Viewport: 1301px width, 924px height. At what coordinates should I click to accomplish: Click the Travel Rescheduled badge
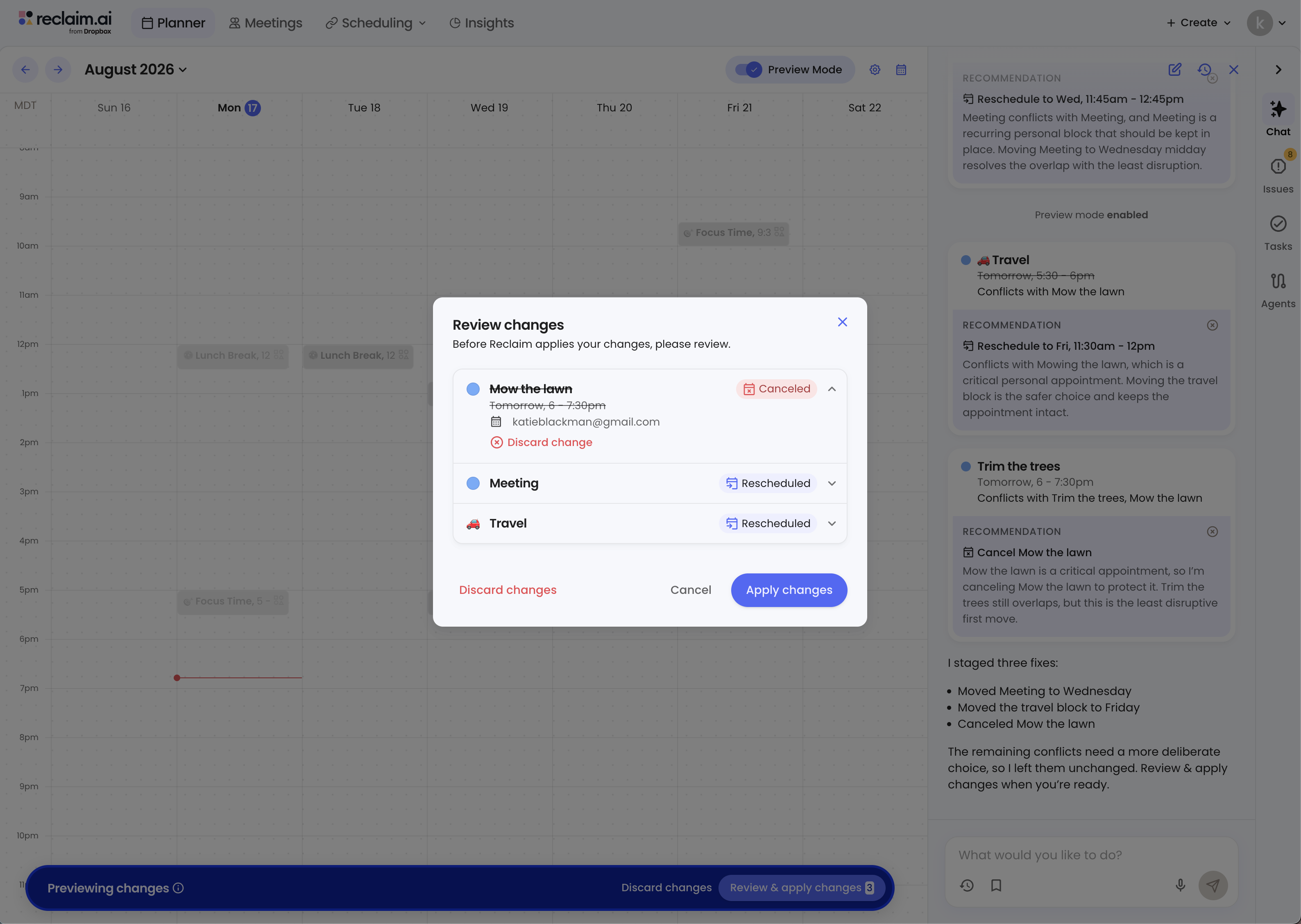(x=768, y=523)
